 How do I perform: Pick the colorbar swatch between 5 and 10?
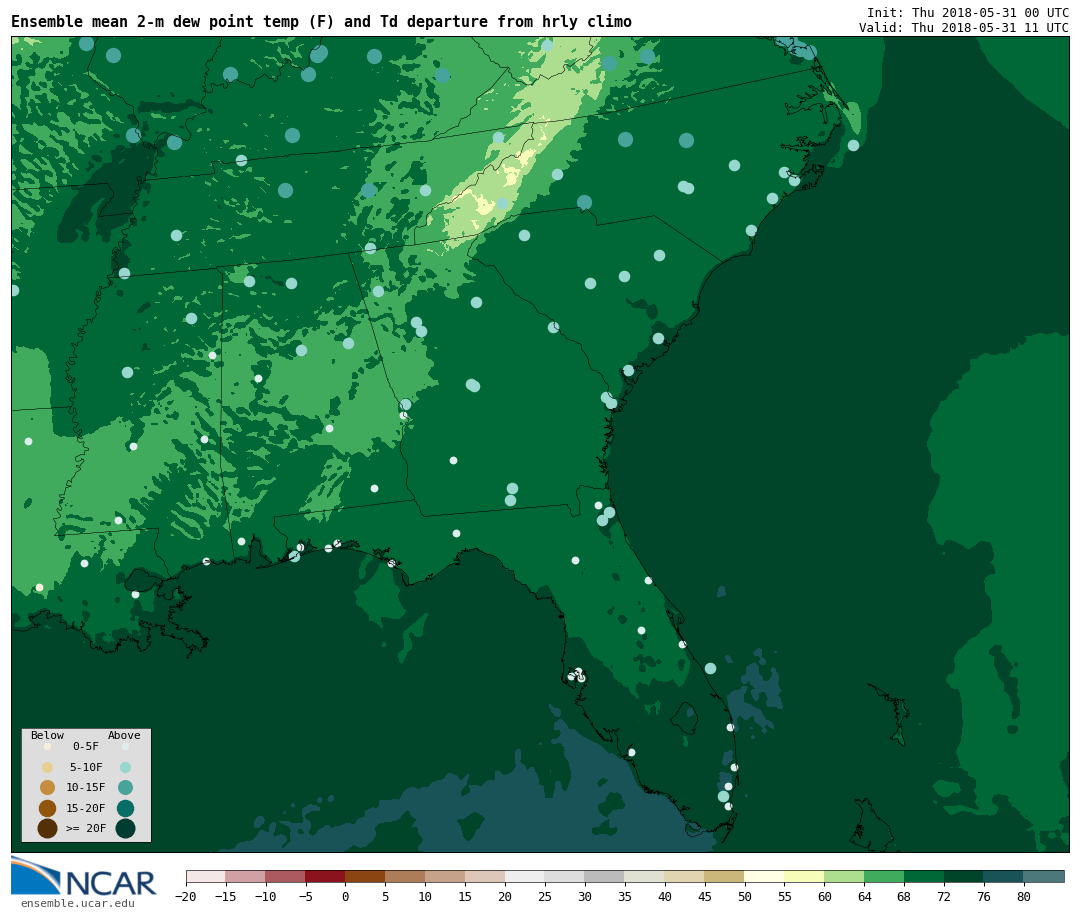coord(406,876)
